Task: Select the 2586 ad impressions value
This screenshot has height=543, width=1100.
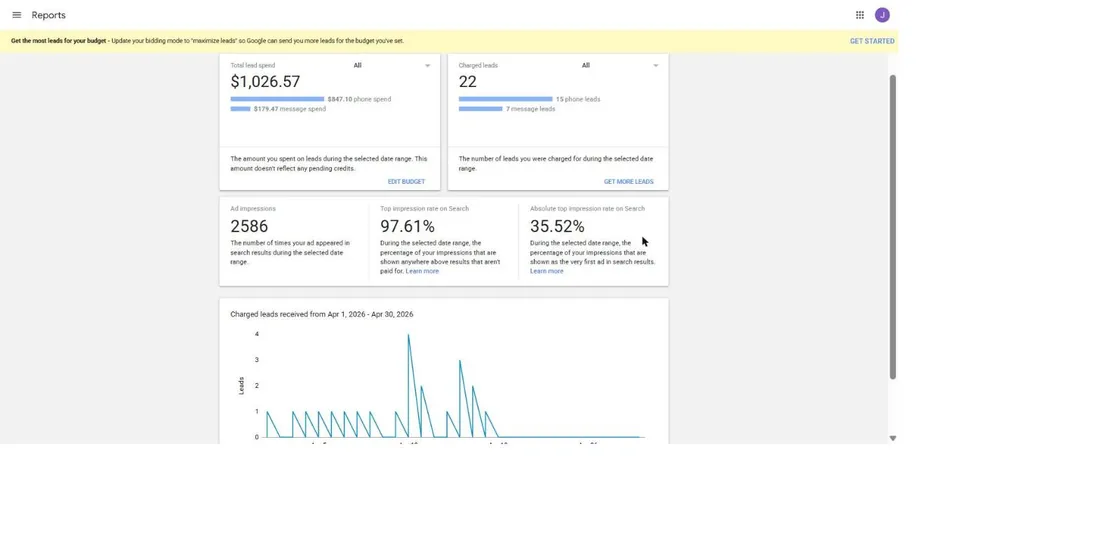Action: [249, 227]
